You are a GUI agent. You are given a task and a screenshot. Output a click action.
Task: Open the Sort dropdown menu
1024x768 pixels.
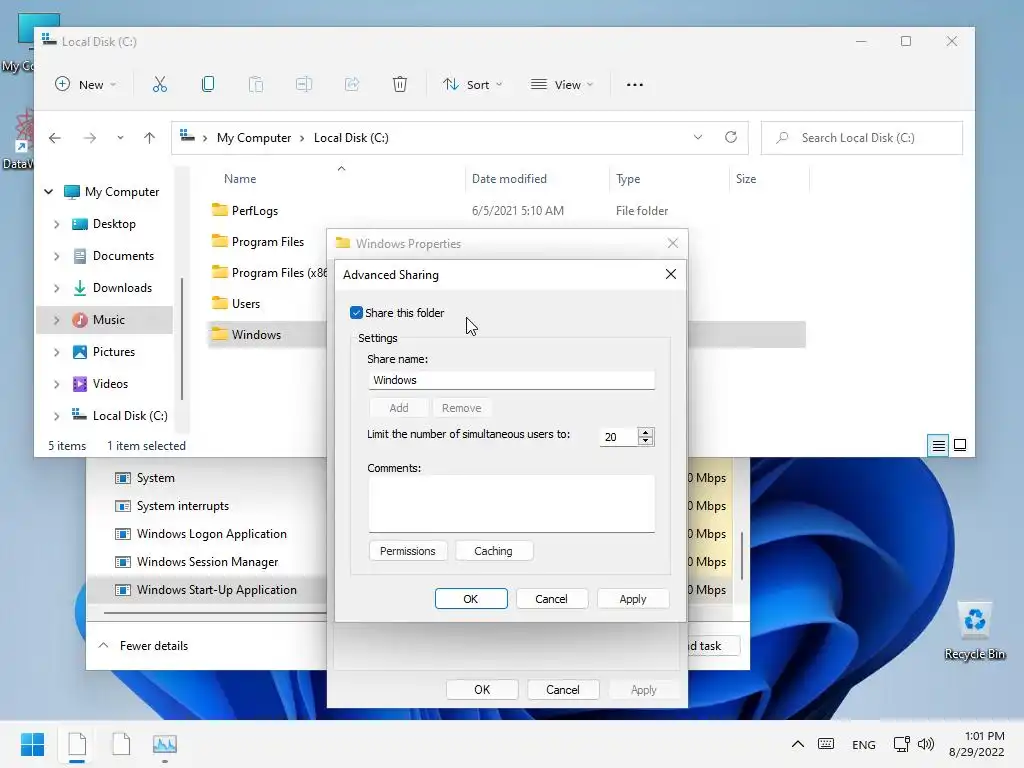click(473, 84)
